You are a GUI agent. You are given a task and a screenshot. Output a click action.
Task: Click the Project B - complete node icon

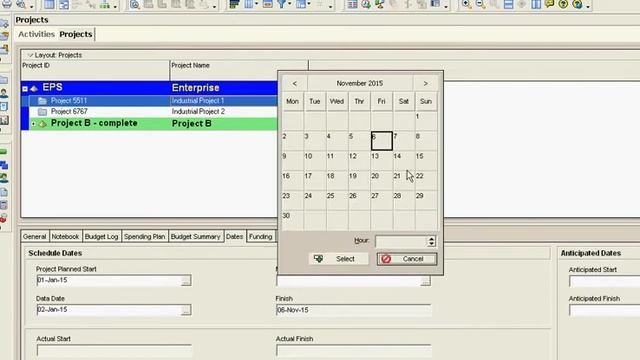[x=42, y=124]
